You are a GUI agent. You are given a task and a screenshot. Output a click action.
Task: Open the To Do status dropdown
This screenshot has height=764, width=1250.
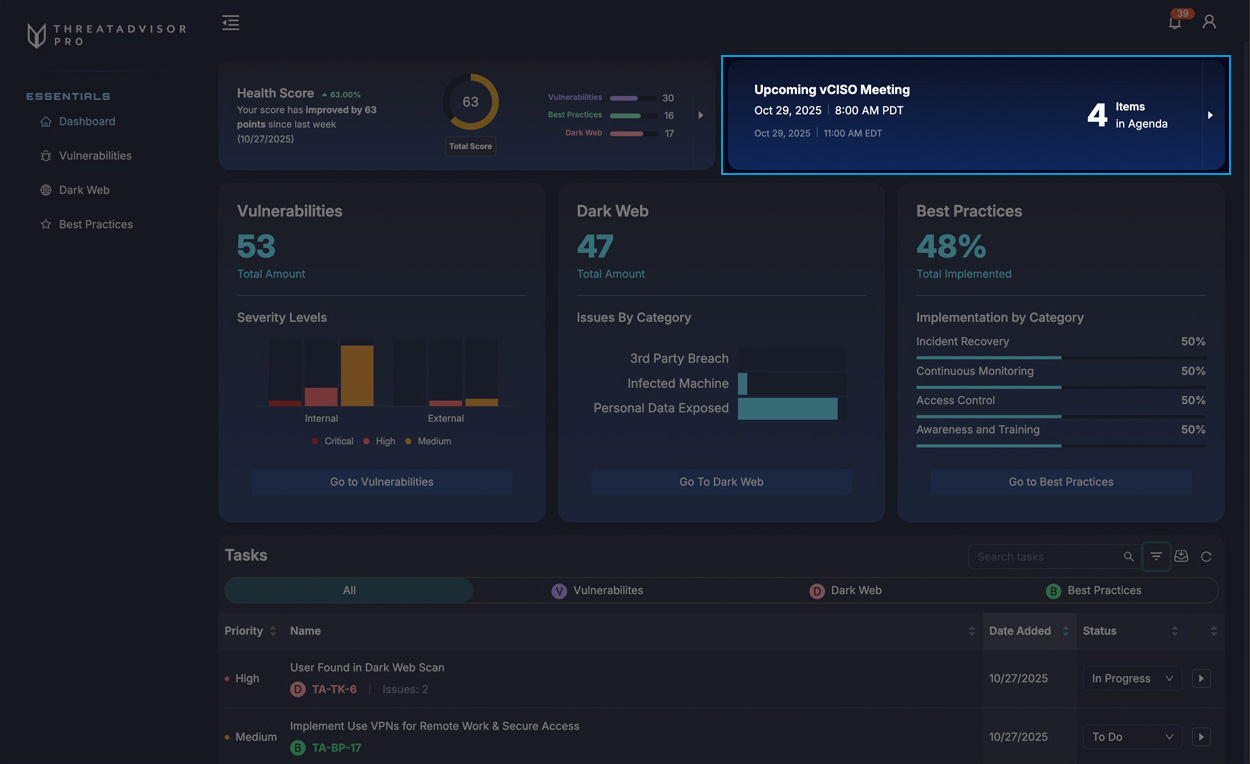[1132, 737]
